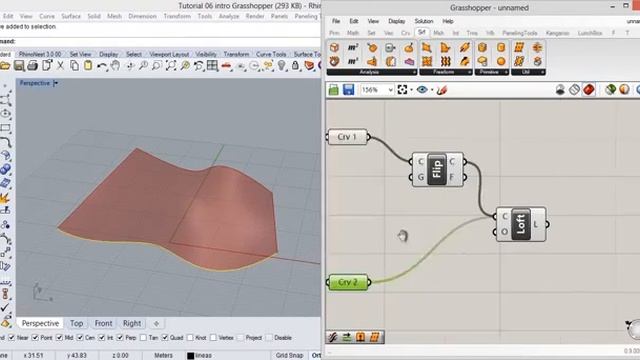
Task: Enable the Vertex osnap checkbox
Action: tap(213, 338)
